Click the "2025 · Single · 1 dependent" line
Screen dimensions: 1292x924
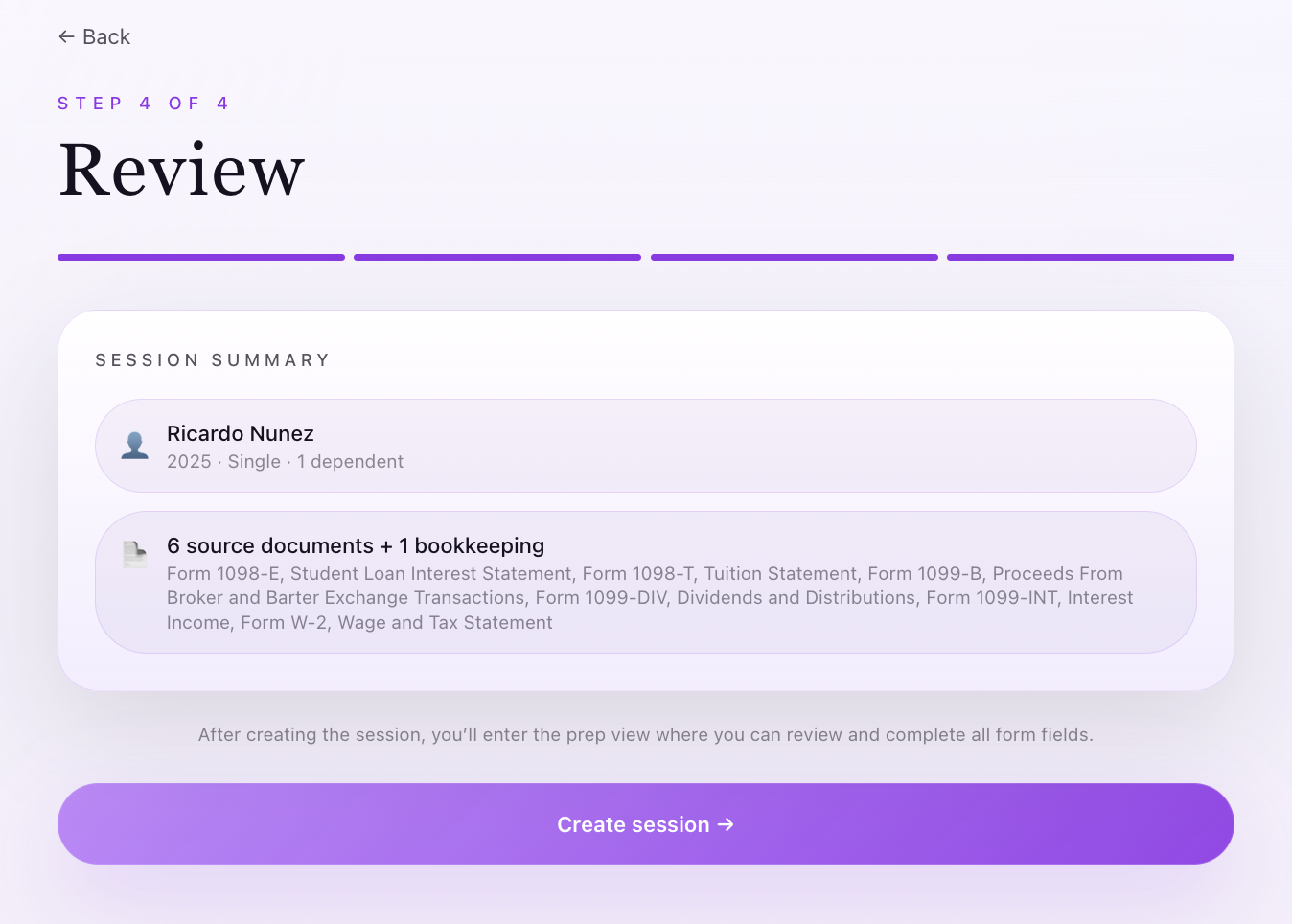pos(285,462)
